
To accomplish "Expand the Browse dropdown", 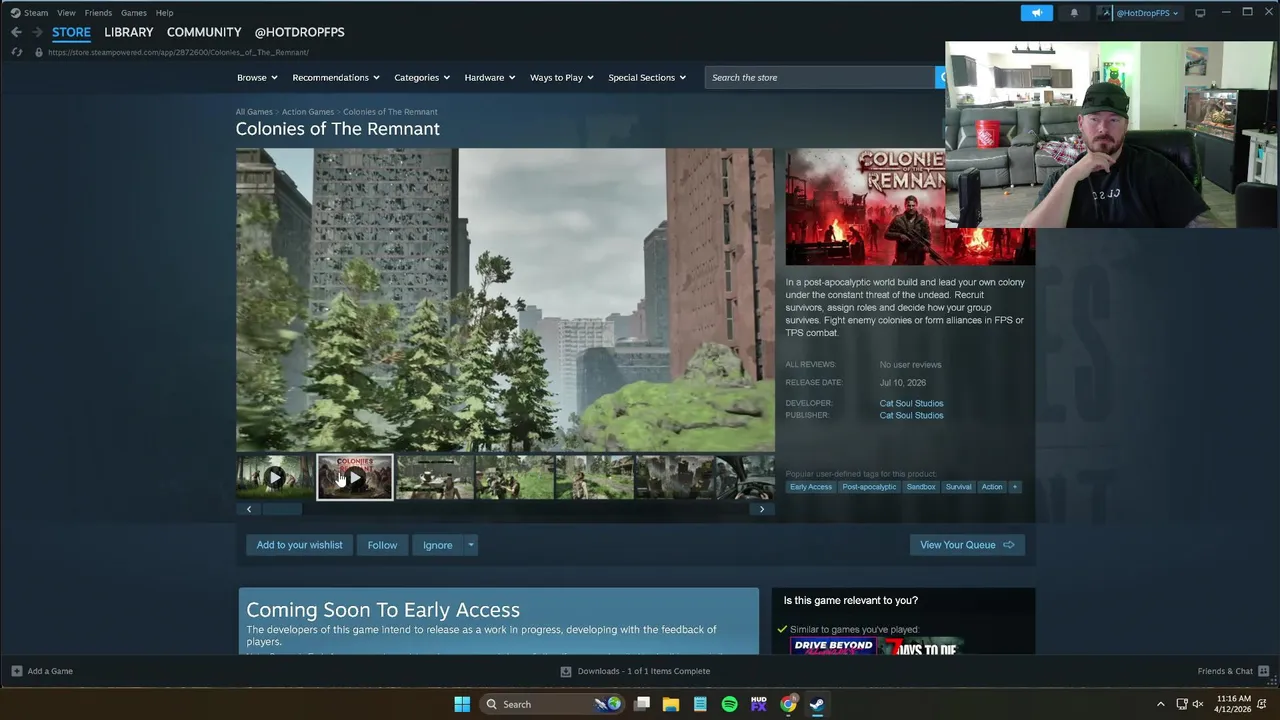I will (257, 77).
